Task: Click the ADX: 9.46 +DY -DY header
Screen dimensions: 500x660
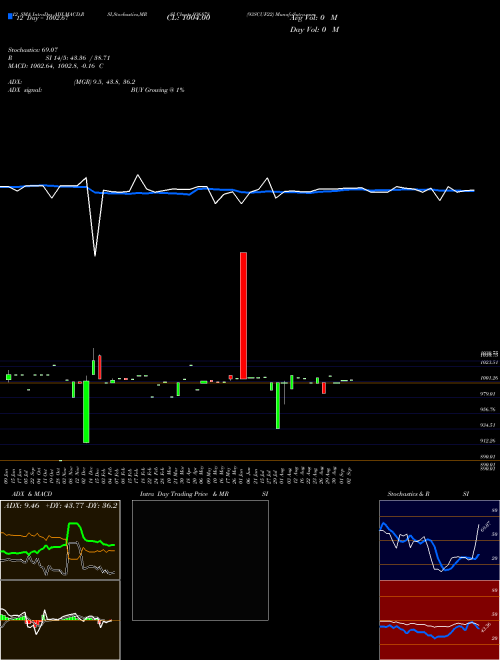Action: coord(61,505)
